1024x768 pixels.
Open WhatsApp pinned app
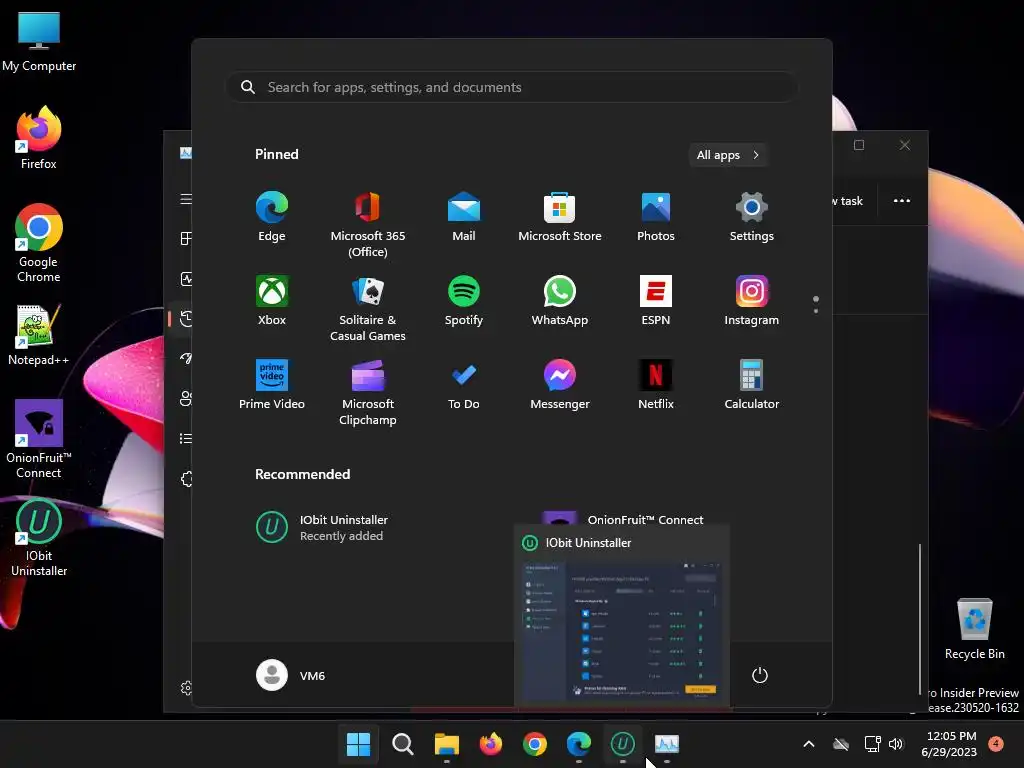[x=560, y=301]
